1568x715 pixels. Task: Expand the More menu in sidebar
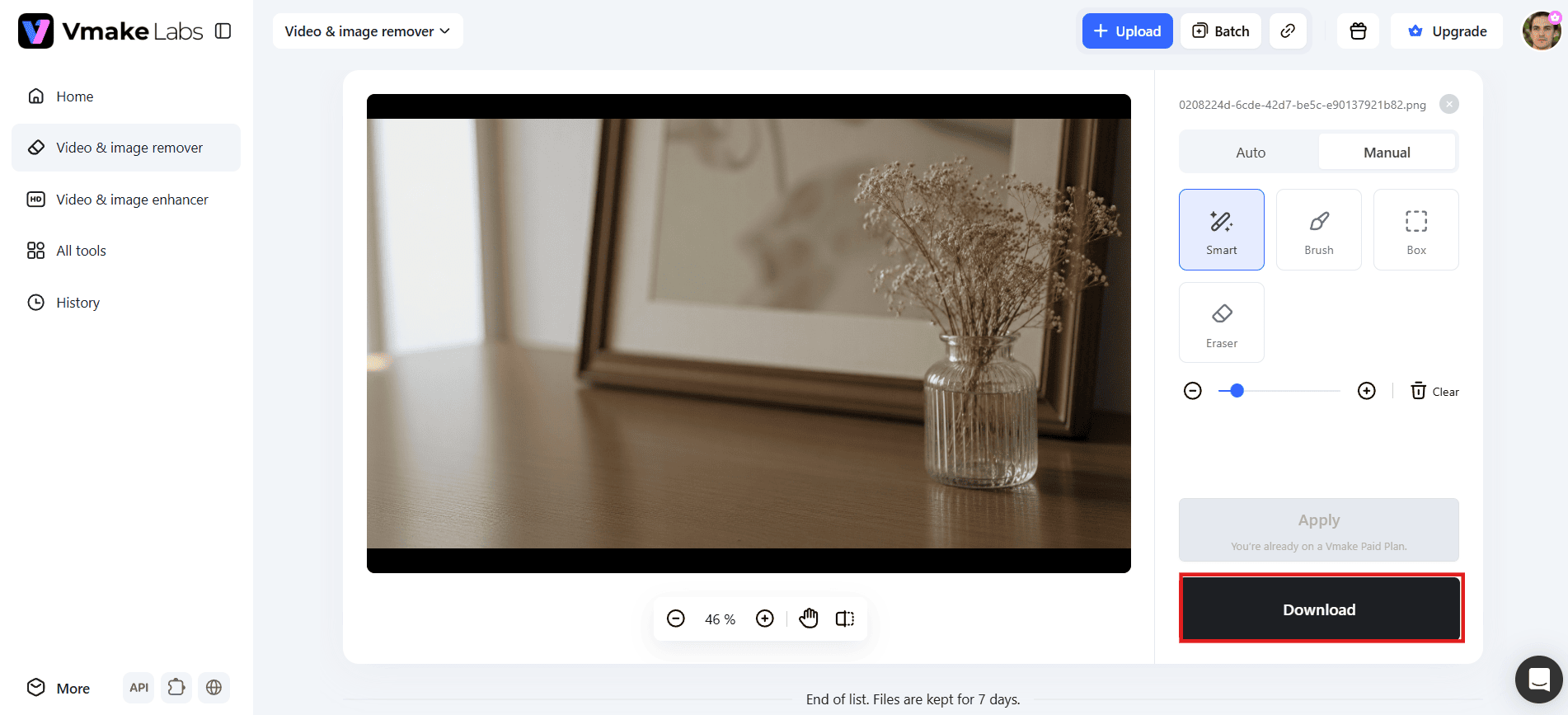click(x=59, y=688)
